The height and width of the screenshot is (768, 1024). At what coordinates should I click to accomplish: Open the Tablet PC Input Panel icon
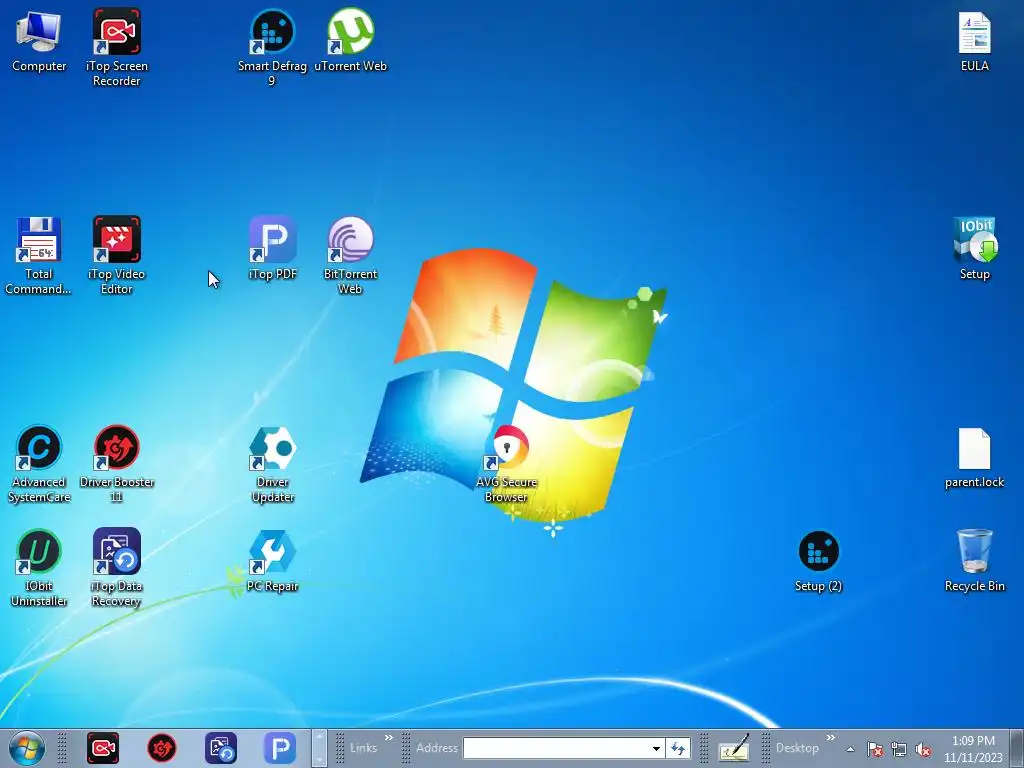pos(734,748)
